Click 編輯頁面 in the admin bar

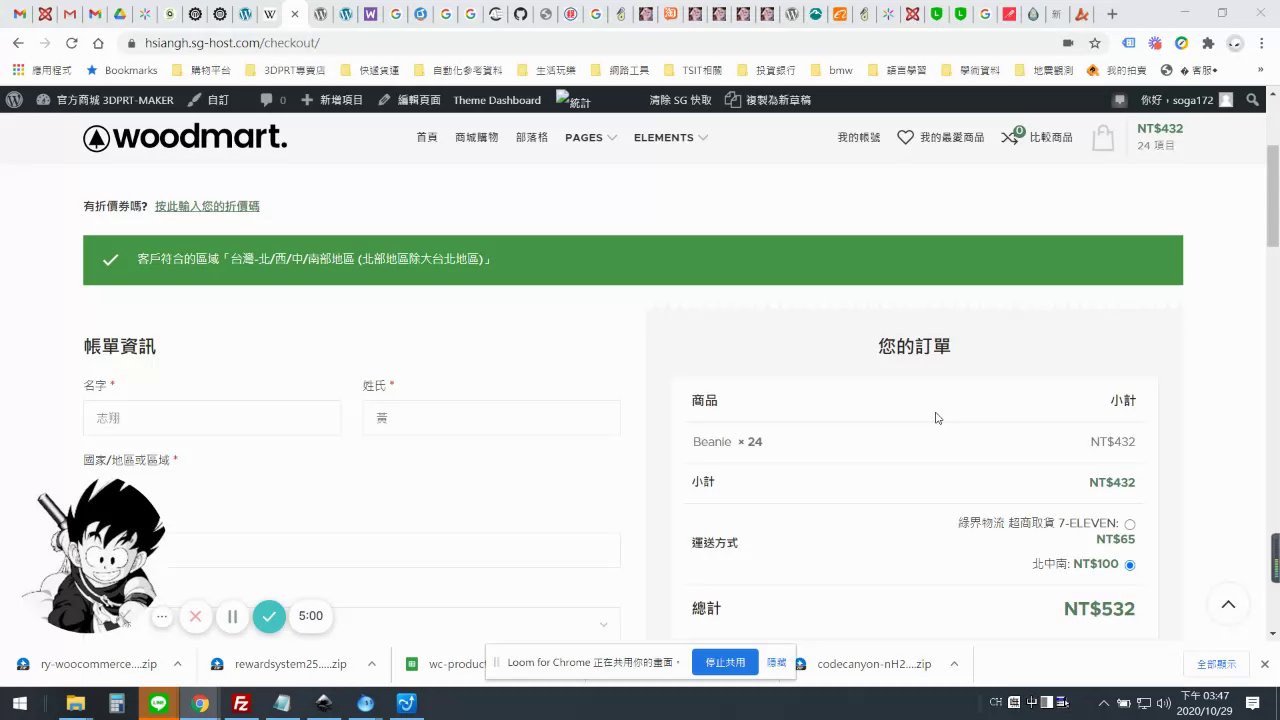409,100
